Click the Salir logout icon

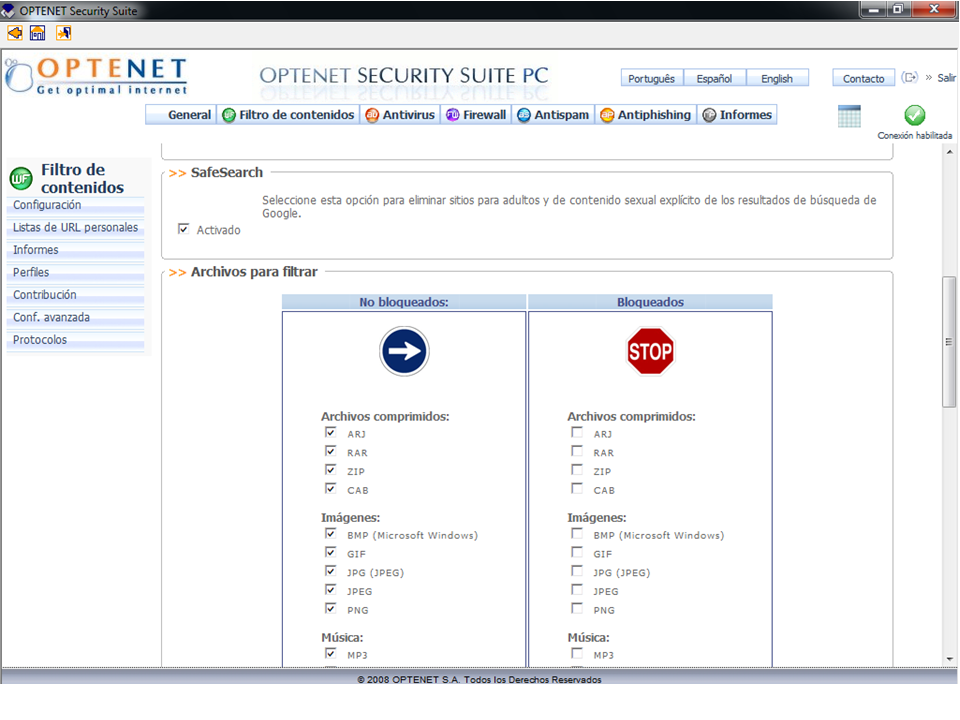coord(909,78)
